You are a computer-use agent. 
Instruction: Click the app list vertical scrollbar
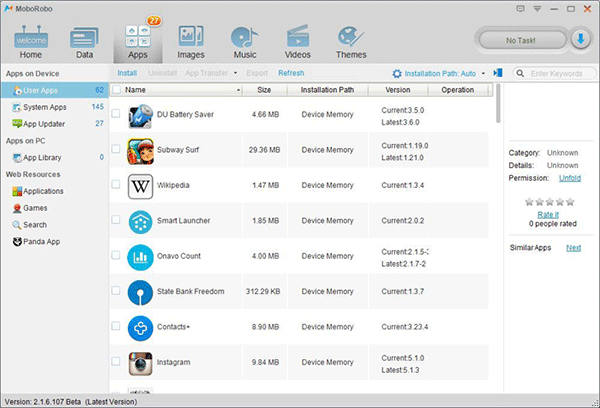[x=498, y=103]
